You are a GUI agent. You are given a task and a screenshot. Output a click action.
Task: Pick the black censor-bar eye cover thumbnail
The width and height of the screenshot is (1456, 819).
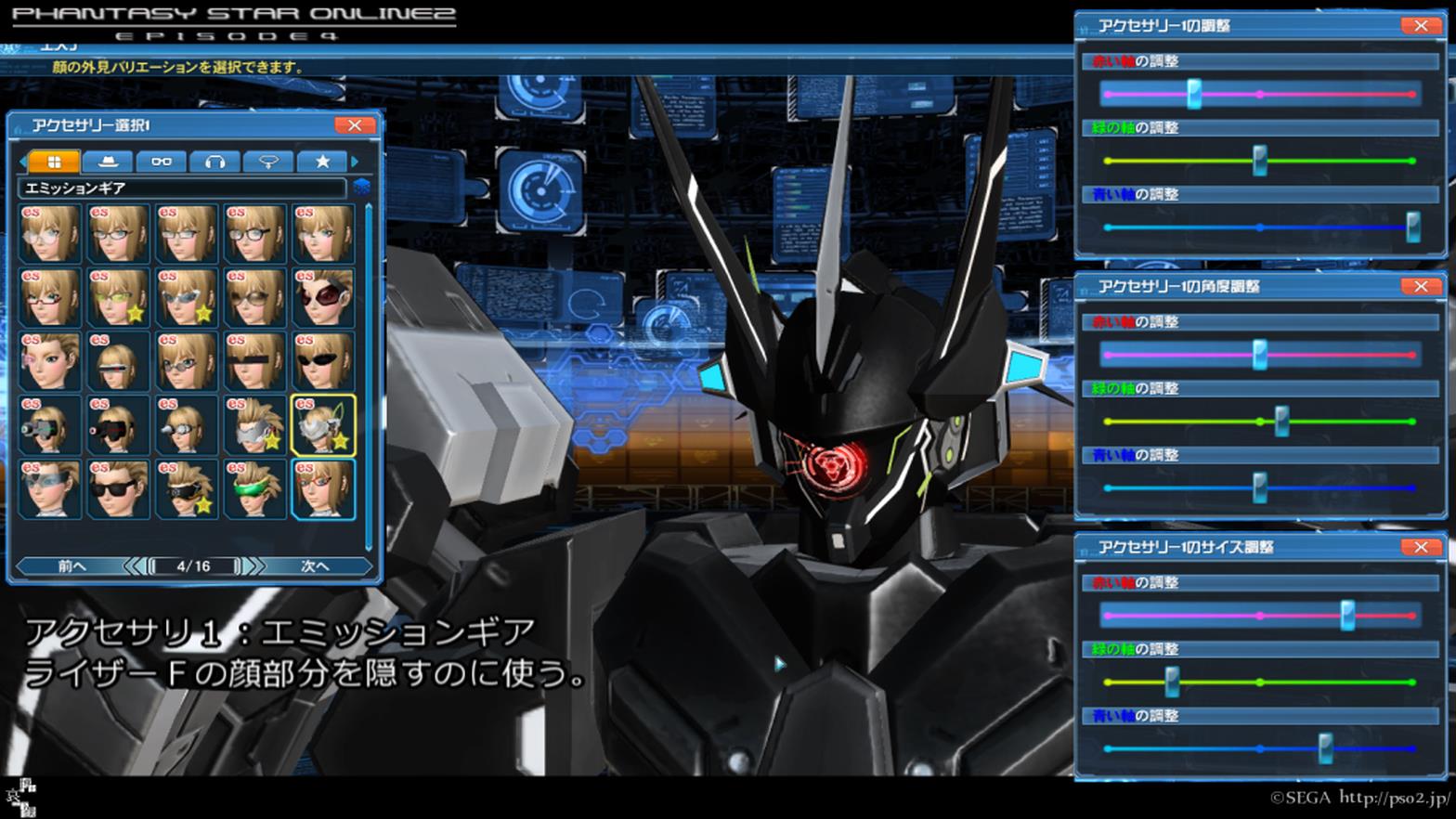point(254,361)
